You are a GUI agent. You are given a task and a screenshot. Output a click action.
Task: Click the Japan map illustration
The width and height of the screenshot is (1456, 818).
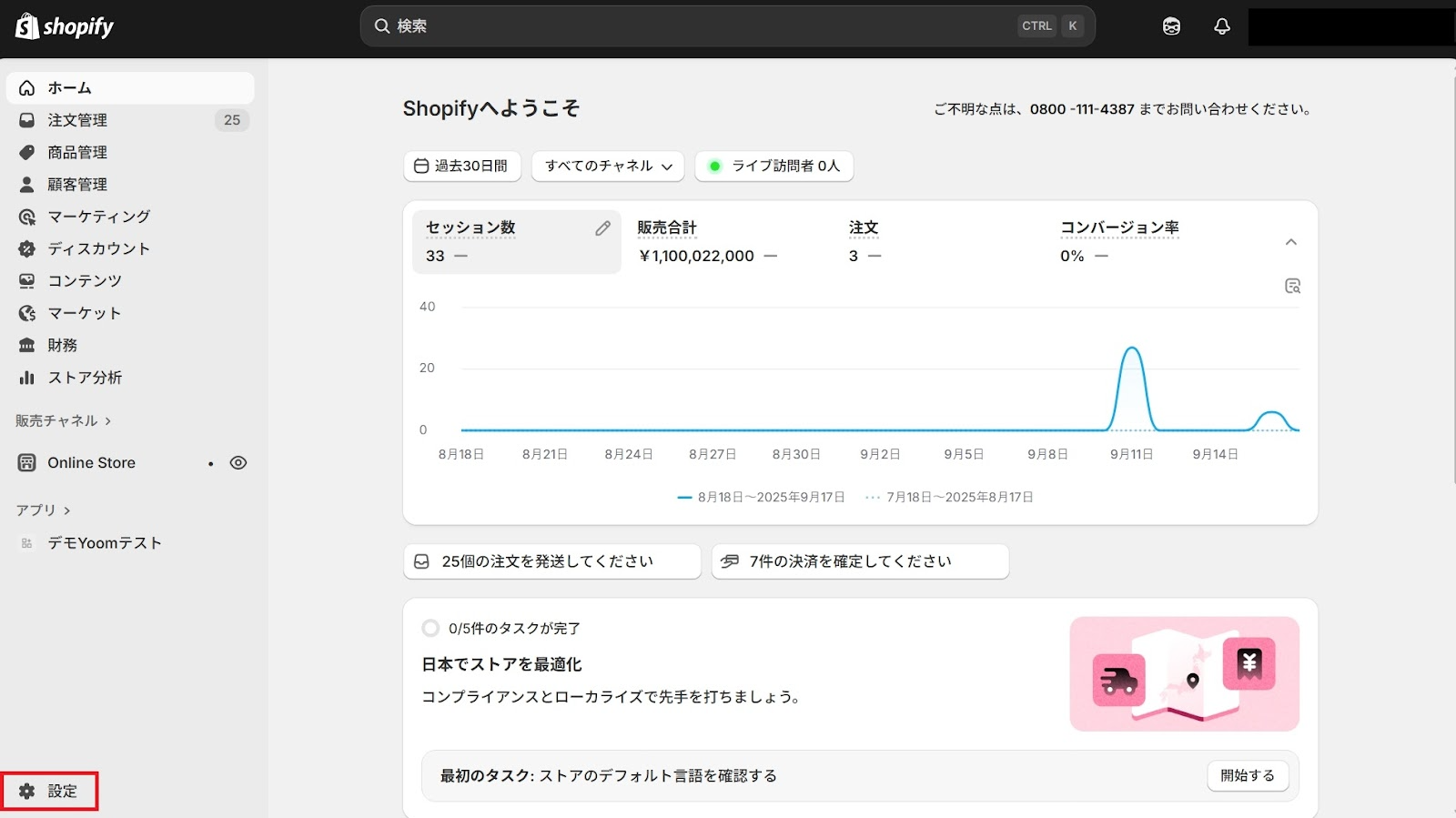click(x=1184, y=674)
